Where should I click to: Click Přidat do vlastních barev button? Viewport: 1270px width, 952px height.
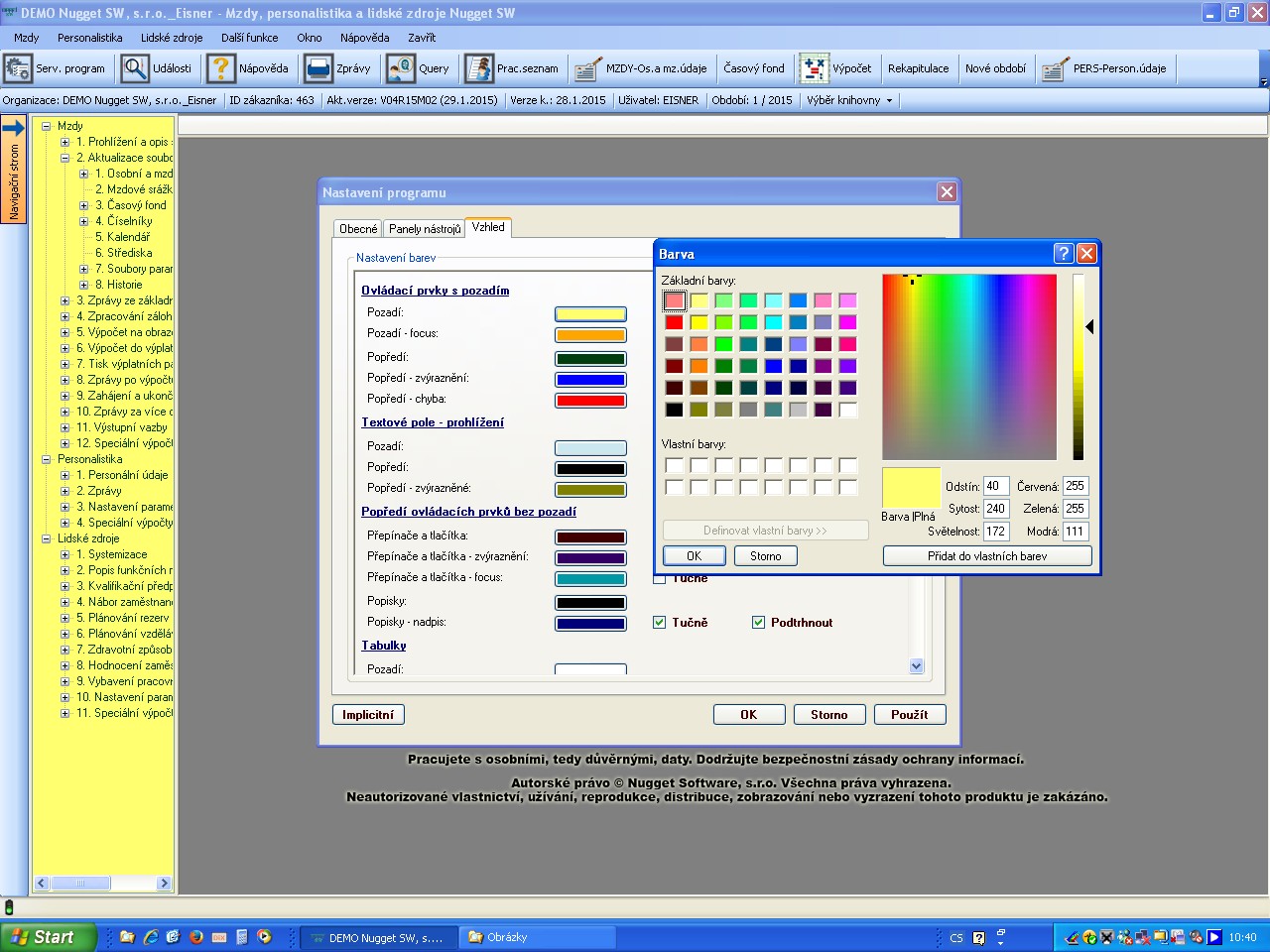pyautogui.click(x=987, y=556)
